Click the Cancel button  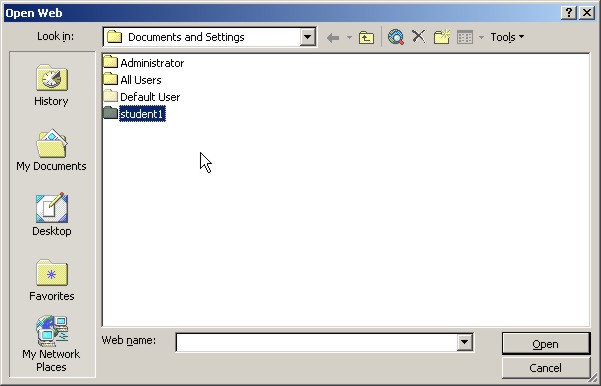click(x=546, y=368)
